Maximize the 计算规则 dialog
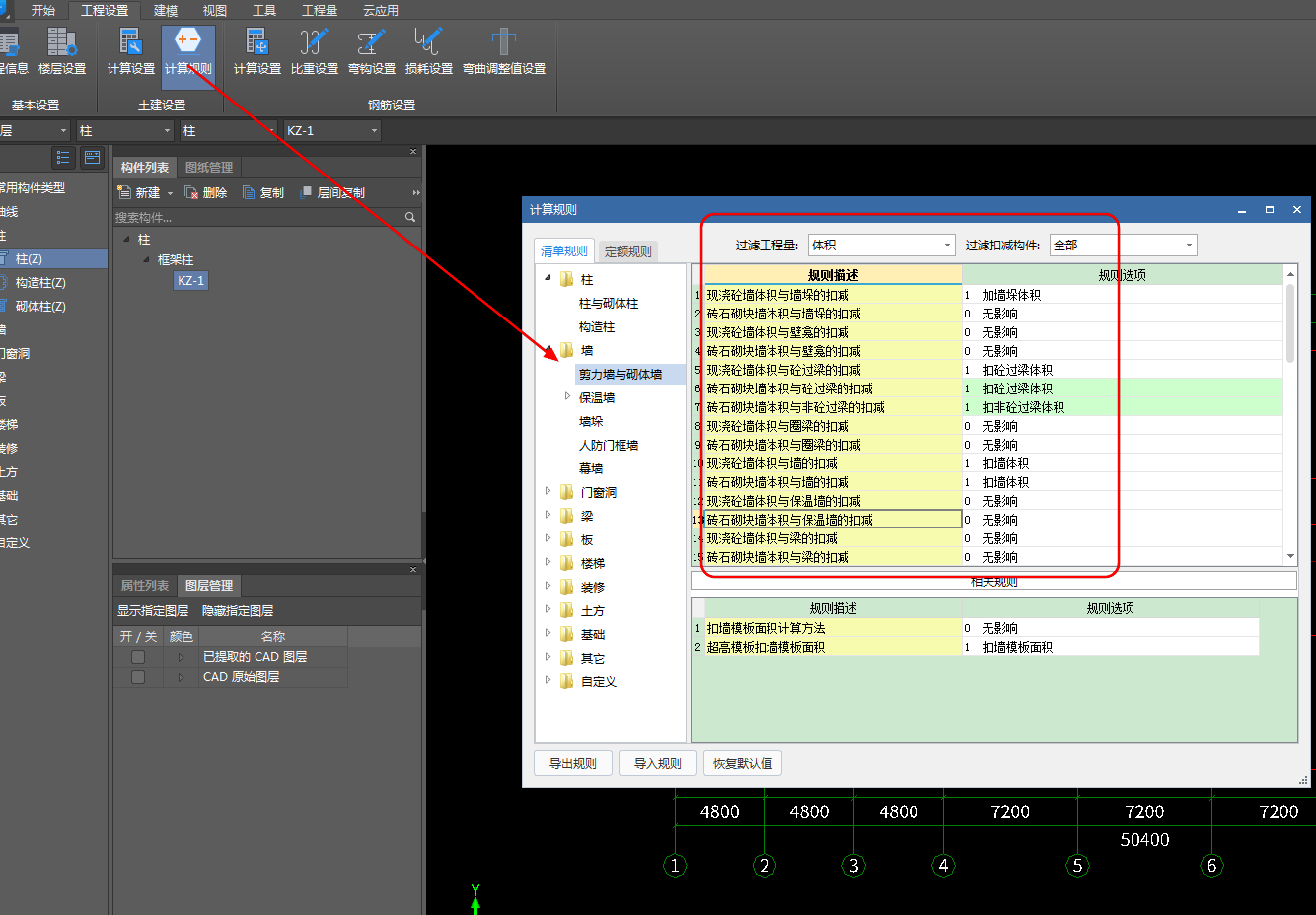The height and width of the screenshot is (915, 1316). pos(1270,210)
